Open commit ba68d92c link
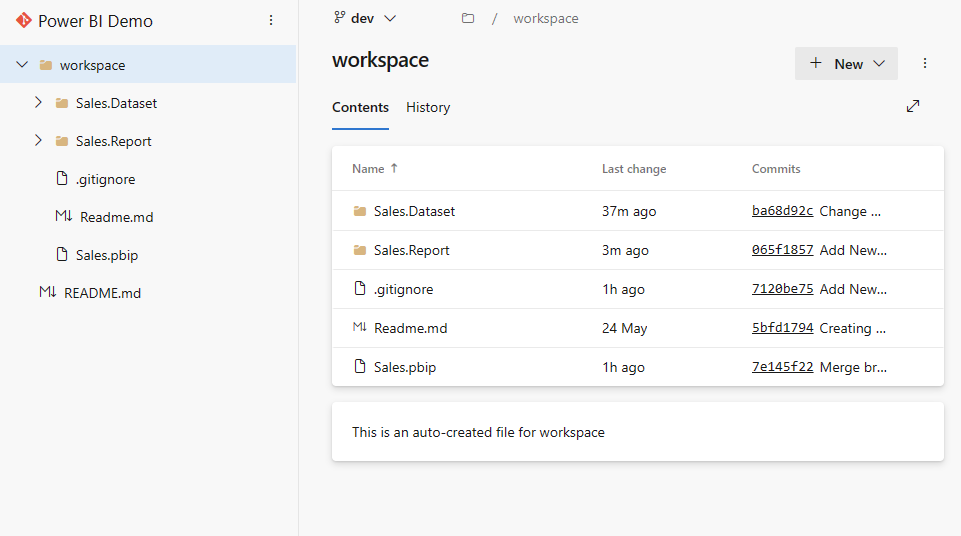 (783, 211)
